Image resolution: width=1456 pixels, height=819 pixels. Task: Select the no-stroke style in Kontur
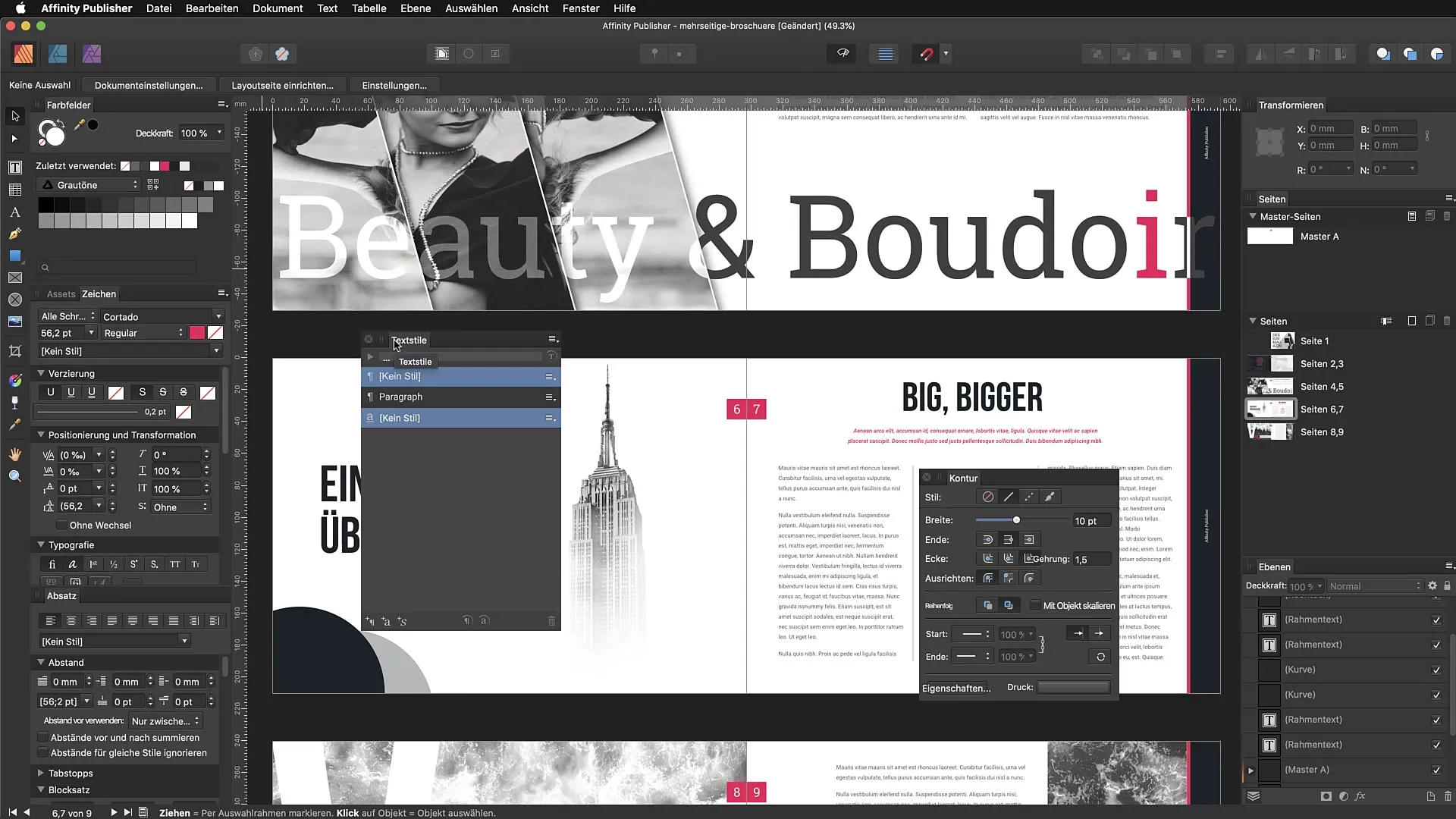tap(987, 497)
